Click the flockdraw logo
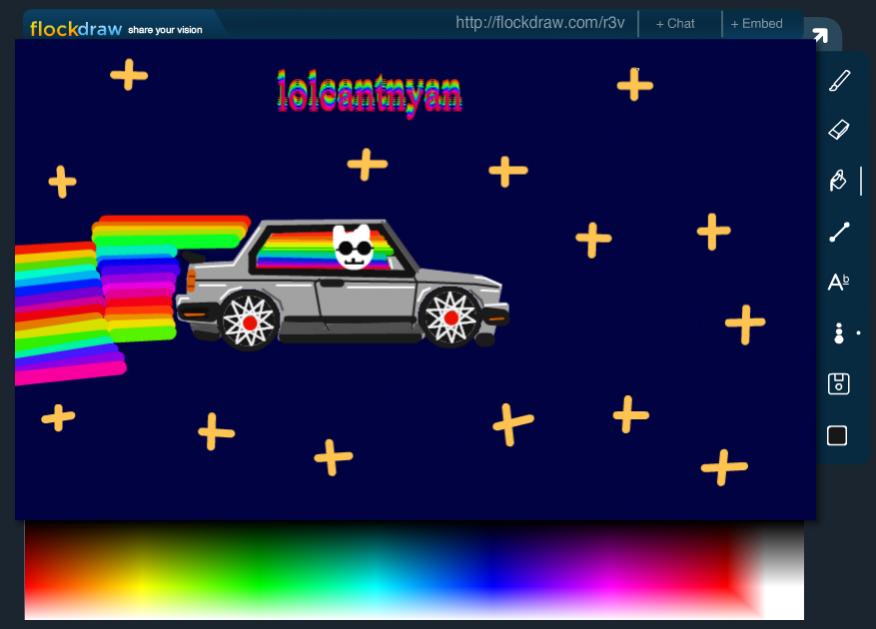Screen dimensions: 876x629 click(x=75, y=29)
